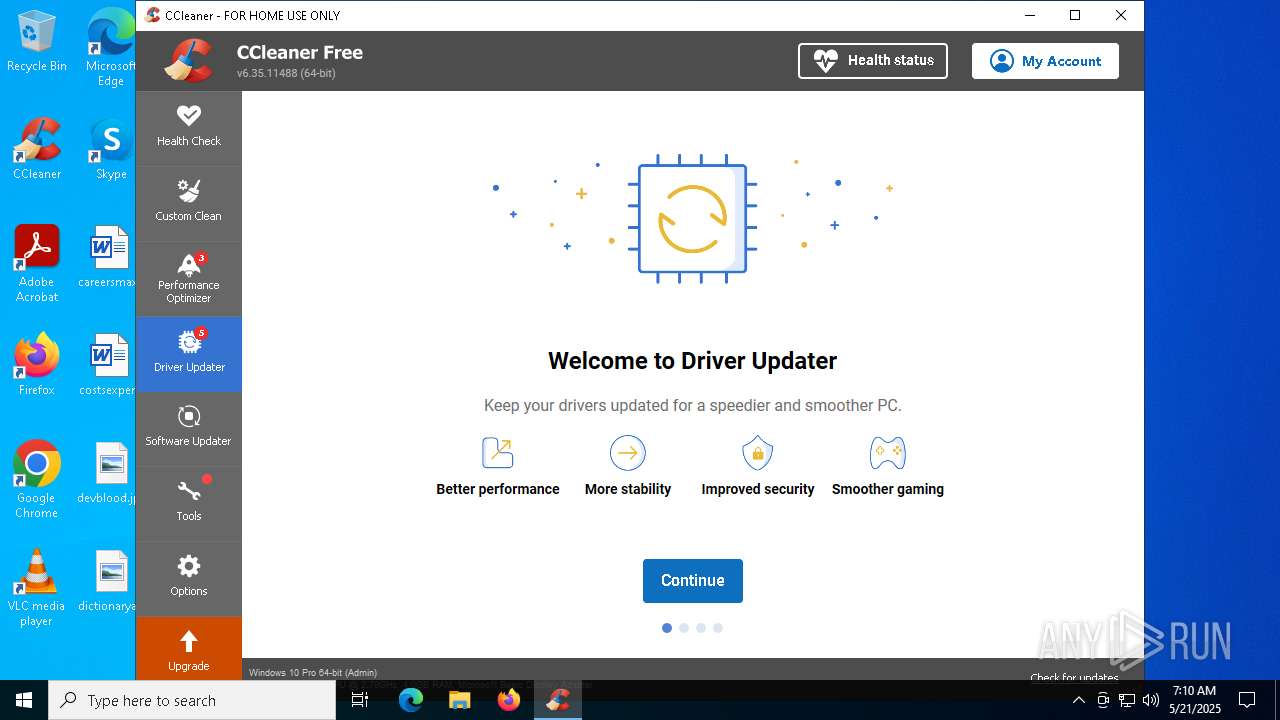The height and width of the screenshot is (720, 1280).
Task: Click the orange Upgrade button
Action: click(188, 649)
